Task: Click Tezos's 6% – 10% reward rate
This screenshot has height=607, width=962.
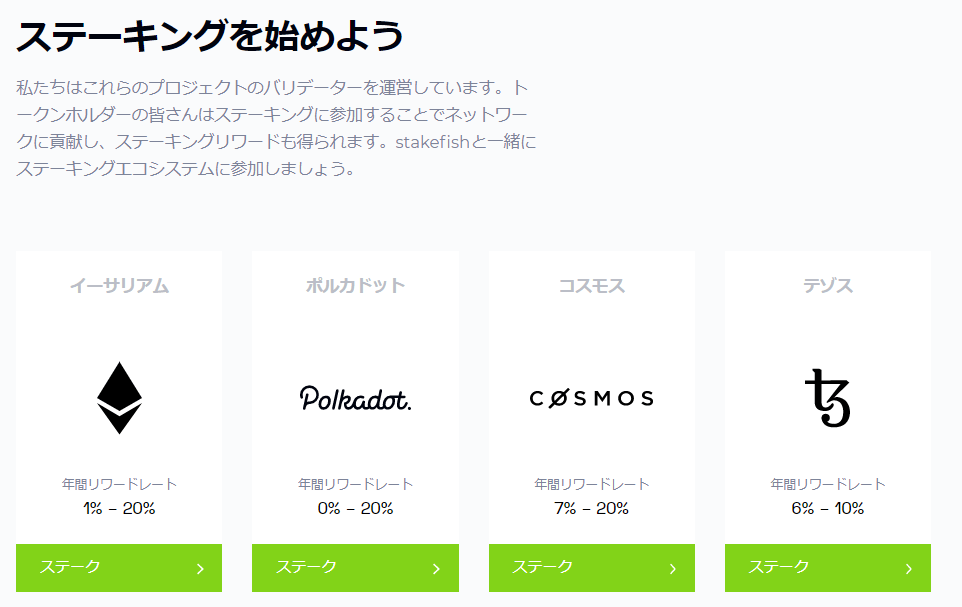Action: (x=827, y=508)
